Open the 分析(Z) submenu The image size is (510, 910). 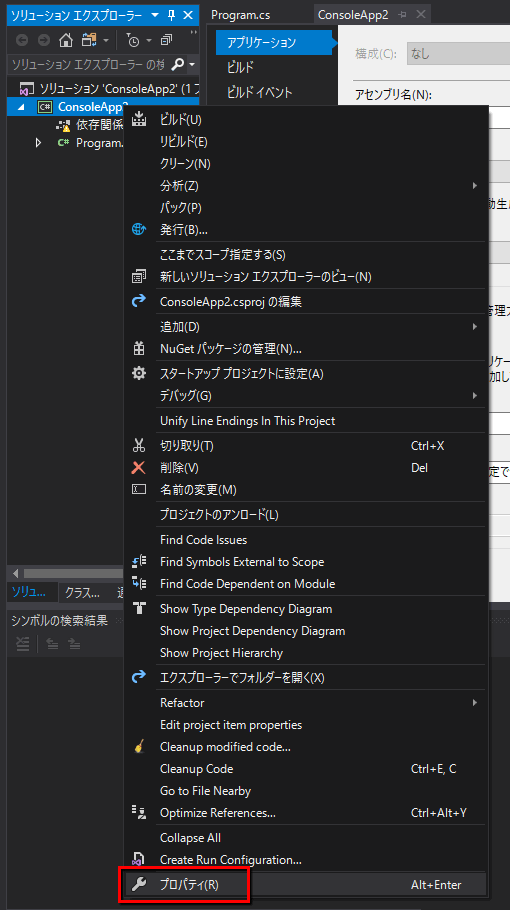(306, 186)
